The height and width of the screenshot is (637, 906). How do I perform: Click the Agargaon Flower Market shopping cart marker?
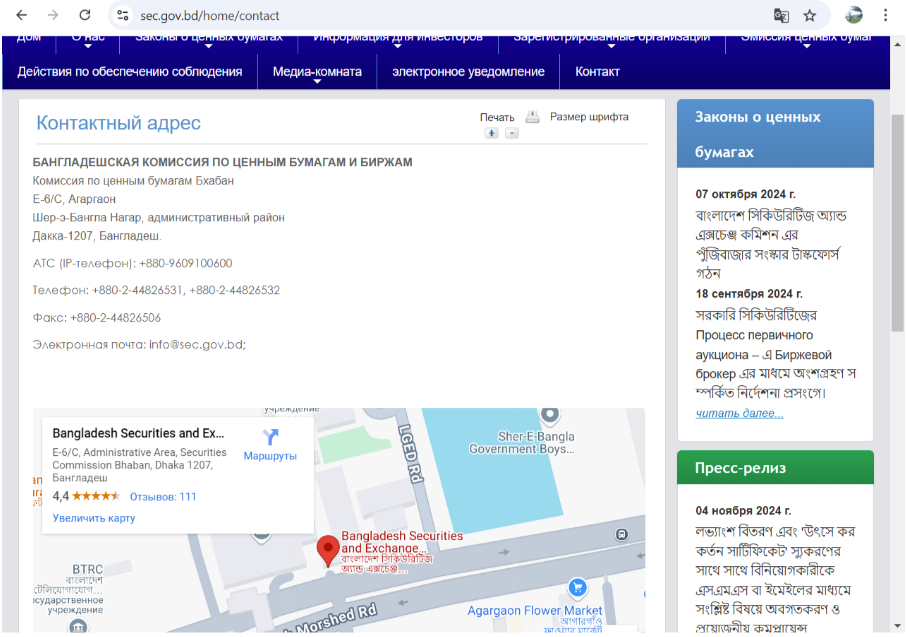coord(577,588)
